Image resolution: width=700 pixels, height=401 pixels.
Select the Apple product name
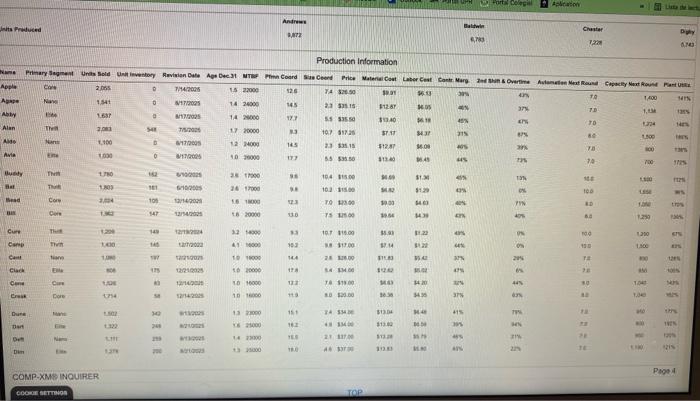(8, 87)
